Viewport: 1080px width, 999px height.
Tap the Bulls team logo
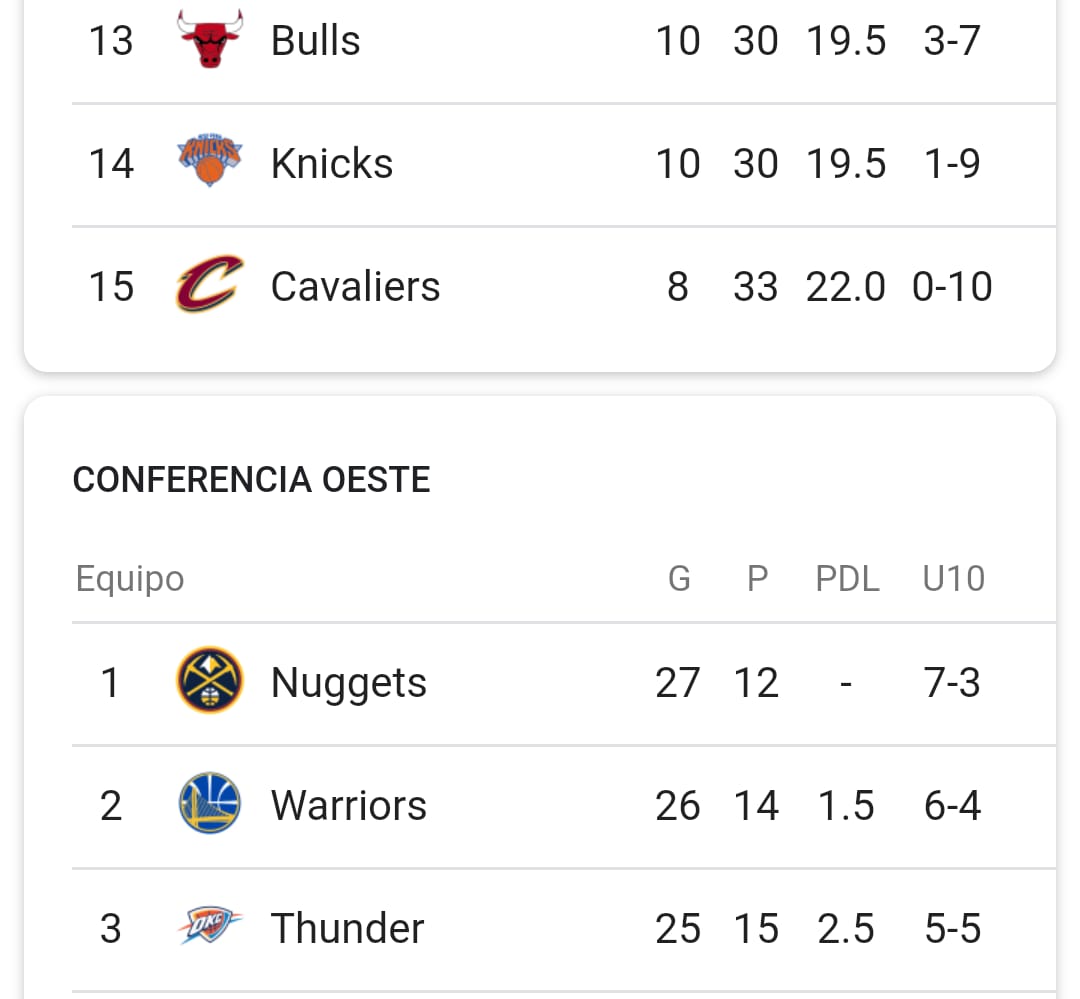210,39
